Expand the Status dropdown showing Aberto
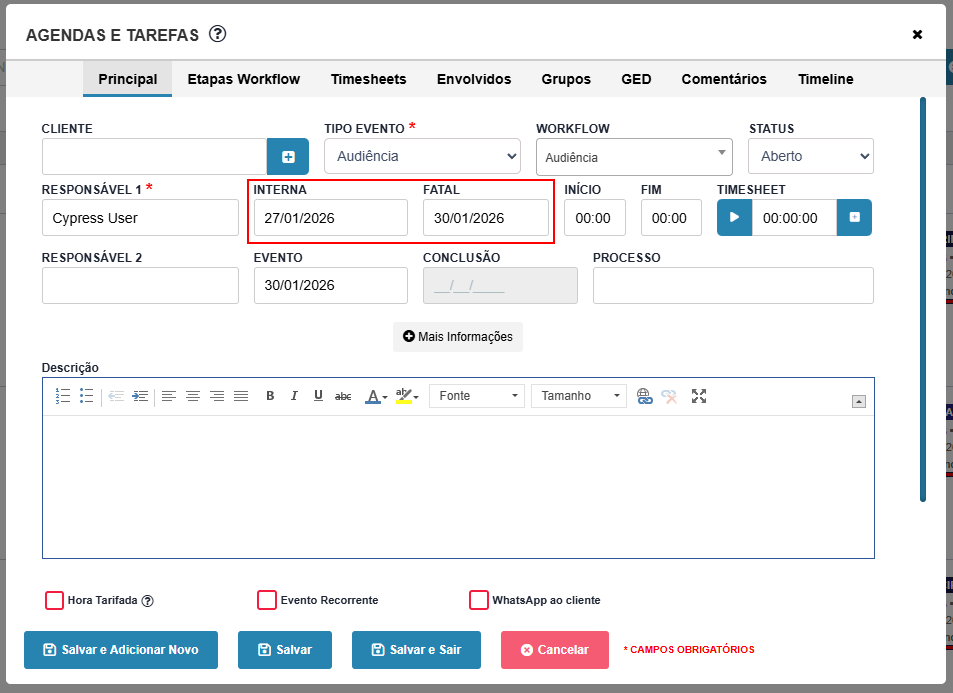Image resolution: width=953 pixels, height=693 pixels. click(x=811, y=156)
